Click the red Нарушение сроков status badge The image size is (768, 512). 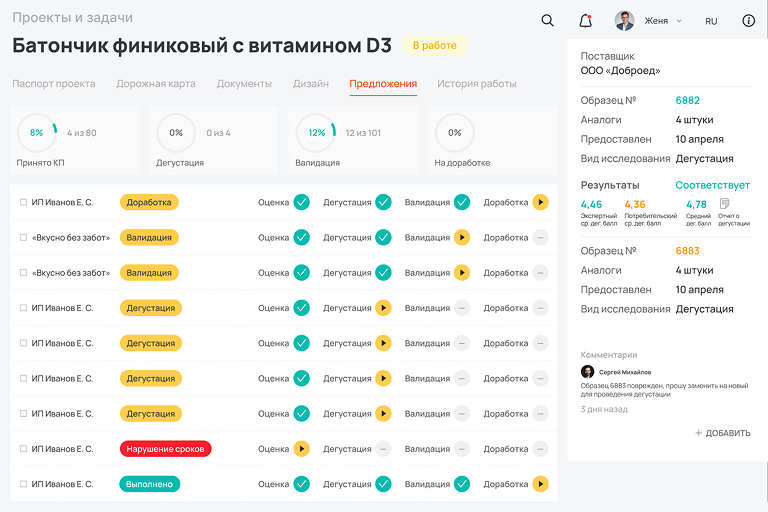(x=165, y=449)
